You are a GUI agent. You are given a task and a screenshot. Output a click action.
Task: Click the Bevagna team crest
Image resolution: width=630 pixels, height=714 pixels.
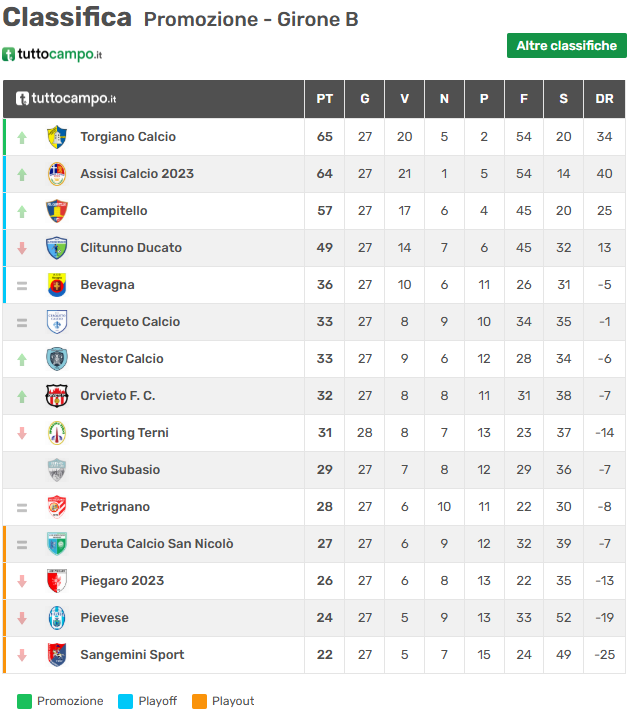click(57, 285)
